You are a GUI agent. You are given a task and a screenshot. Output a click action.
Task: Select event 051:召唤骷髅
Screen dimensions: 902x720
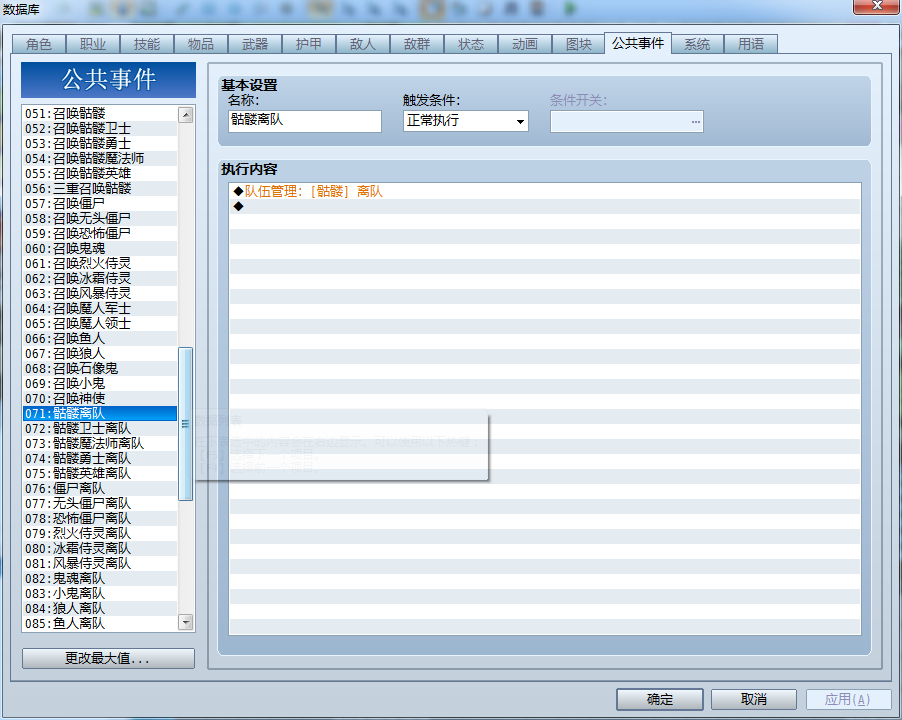(x=100, y=113)
